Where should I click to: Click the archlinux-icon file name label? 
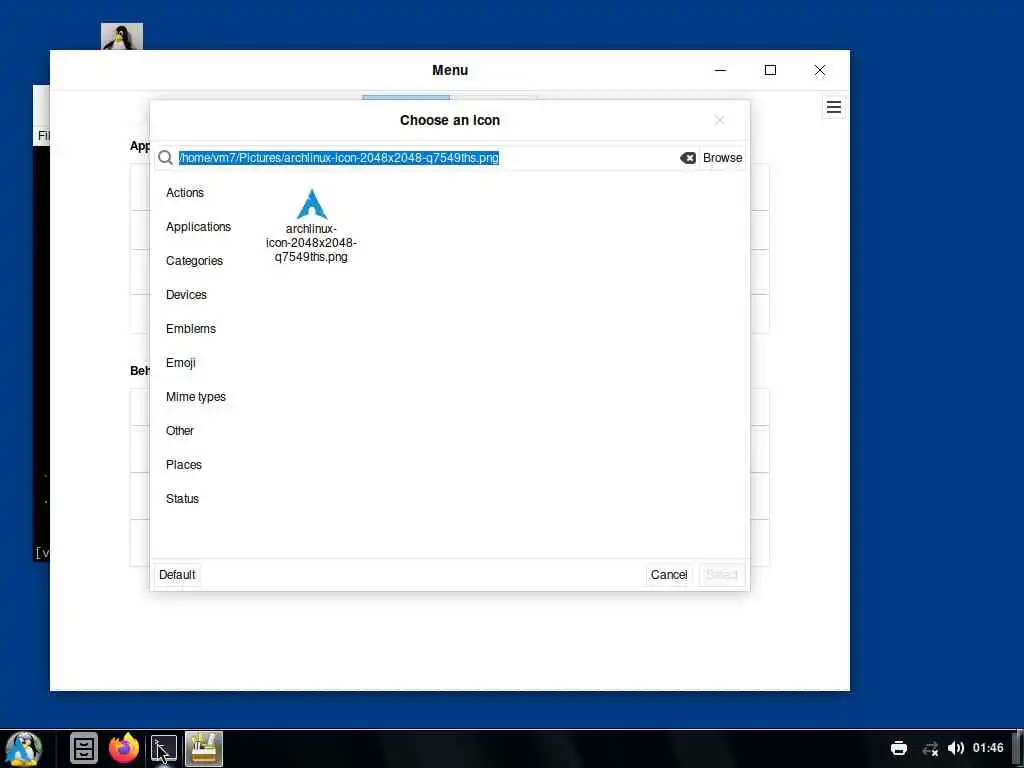tap(311, 243)
